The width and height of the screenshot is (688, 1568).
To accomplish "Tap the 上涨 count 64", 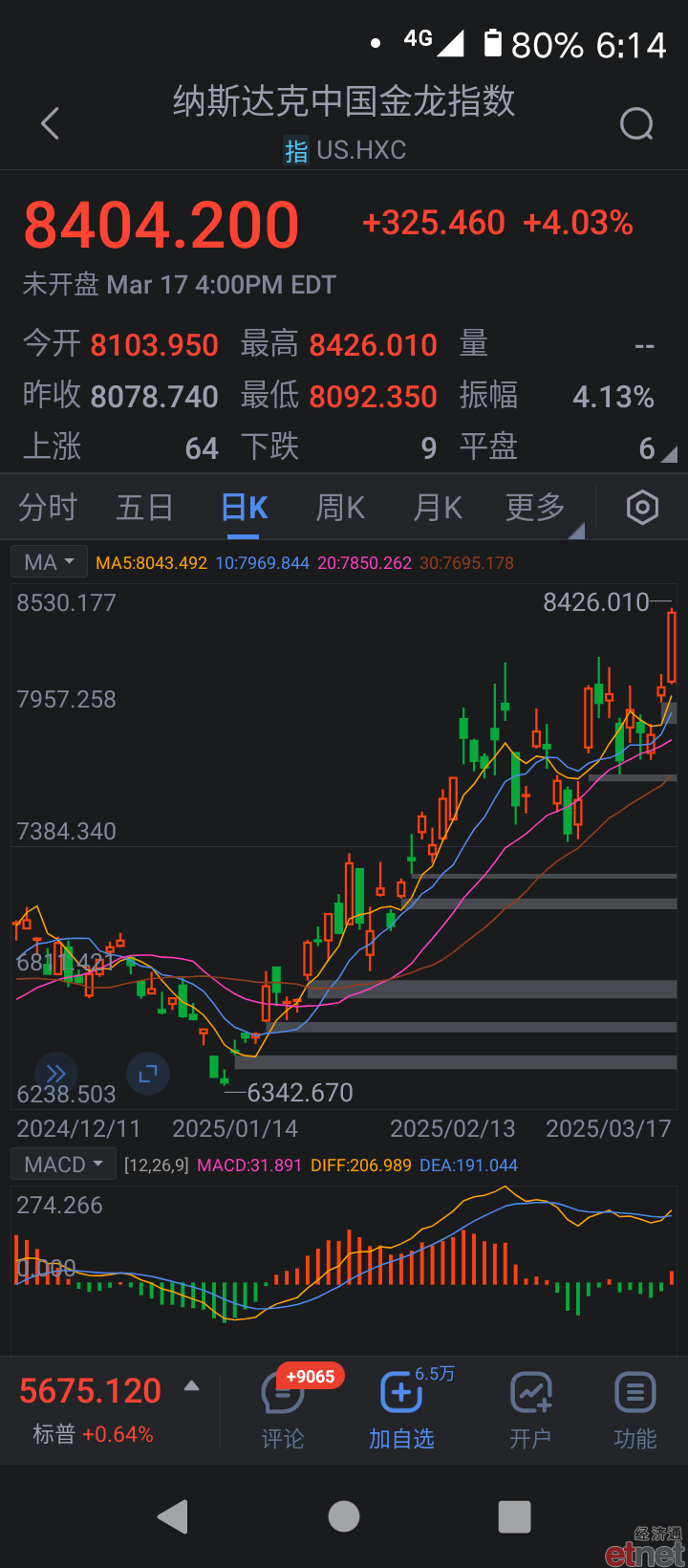I will coord(202,448).
